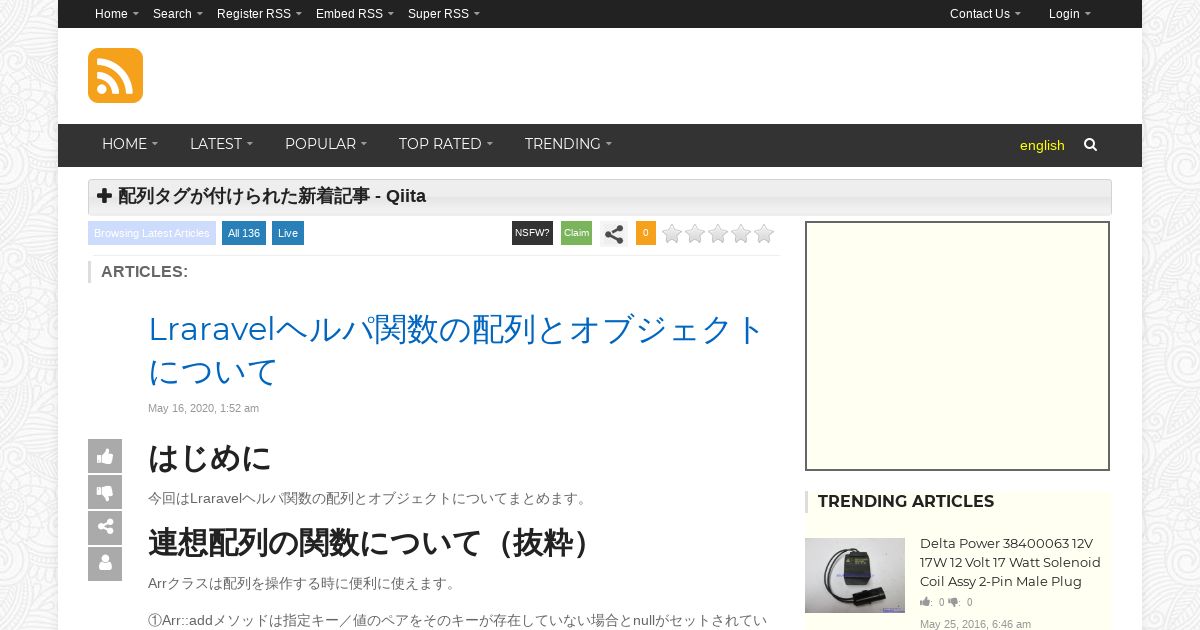Click the user profile icon in sidebar
This screenshot has height=630, width=1200.
(x=105, y=564)
